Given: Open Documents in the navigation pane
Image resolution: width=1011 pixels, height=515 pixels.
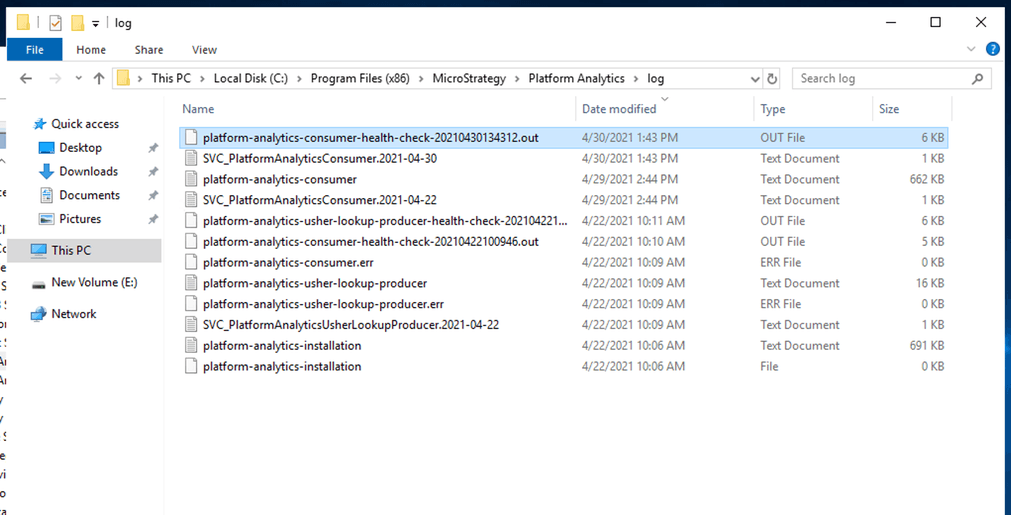Looking at the screenshot, I should pyautogui.click(x=90, y=195).
